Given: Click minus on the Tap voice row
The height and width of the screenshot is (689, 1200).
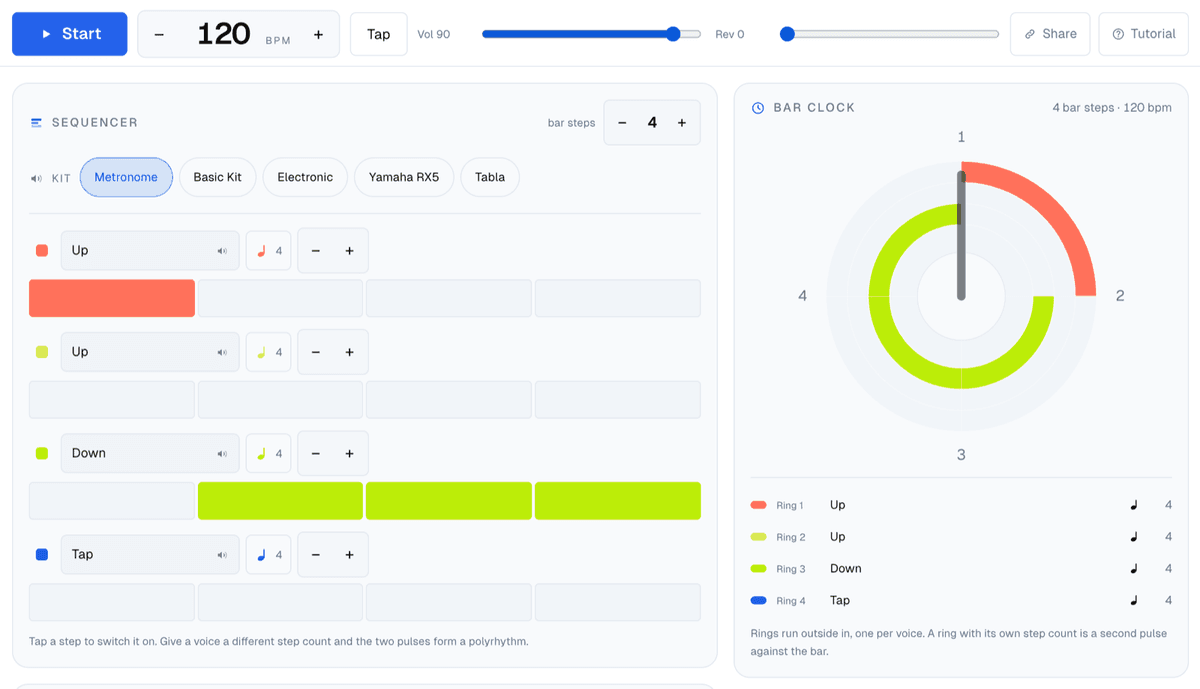Looking at the screenshot, I should (x=316, y=555).
